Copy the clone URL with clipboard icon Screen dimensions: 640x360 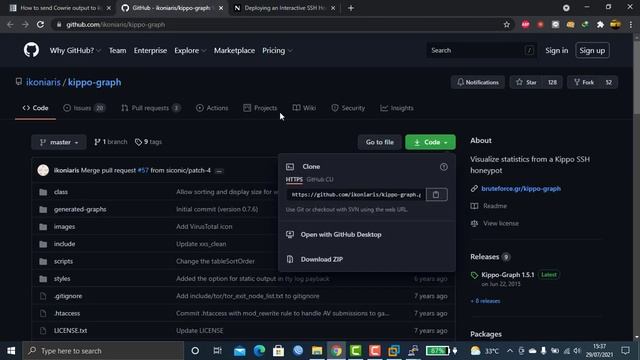[x=436, y=194]
